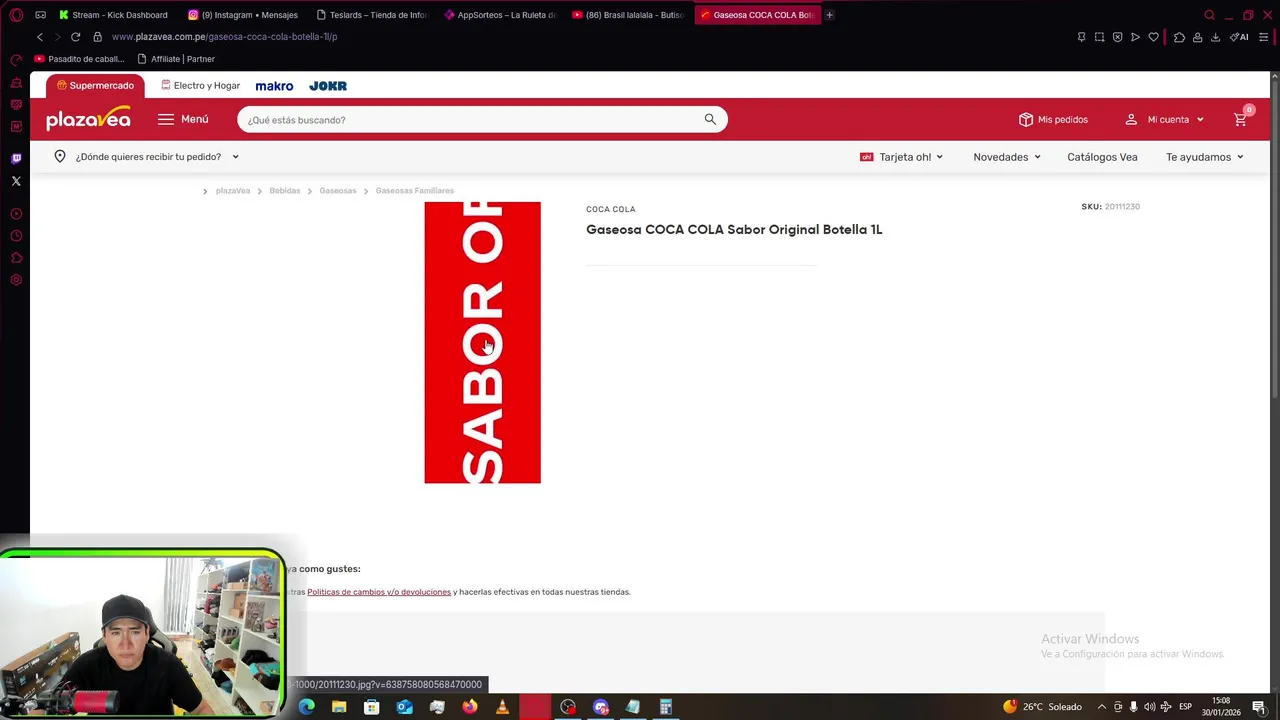Open the browser downloads icon

click(x=1215, y=37)
